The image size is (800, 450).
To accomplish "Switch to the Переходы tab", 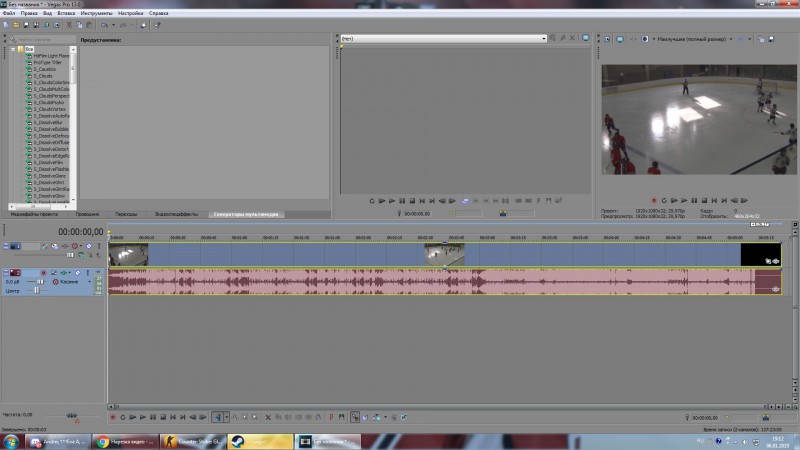I will pyautogui.click(x=126, y=214).
